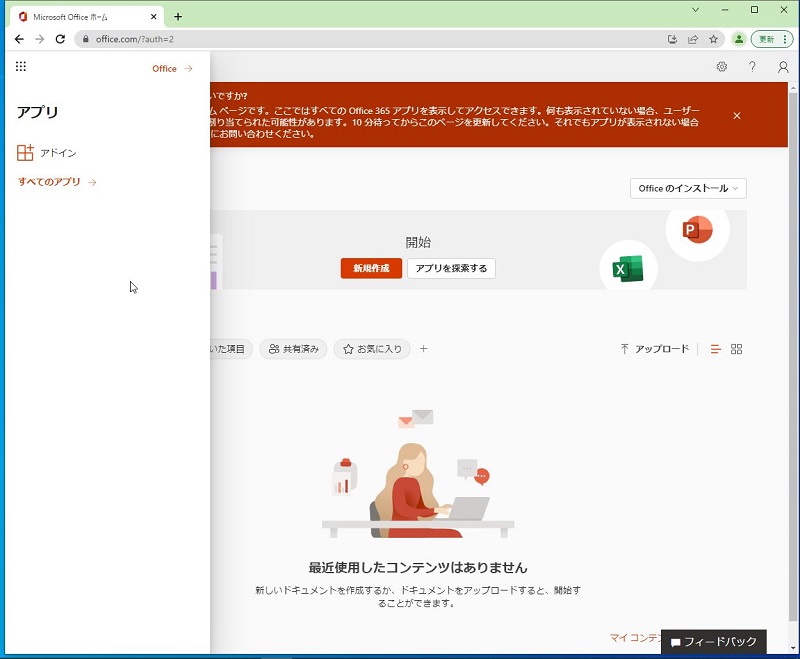
Task: Add a new filter with plus icon
Action: click(x=423, y=349)
